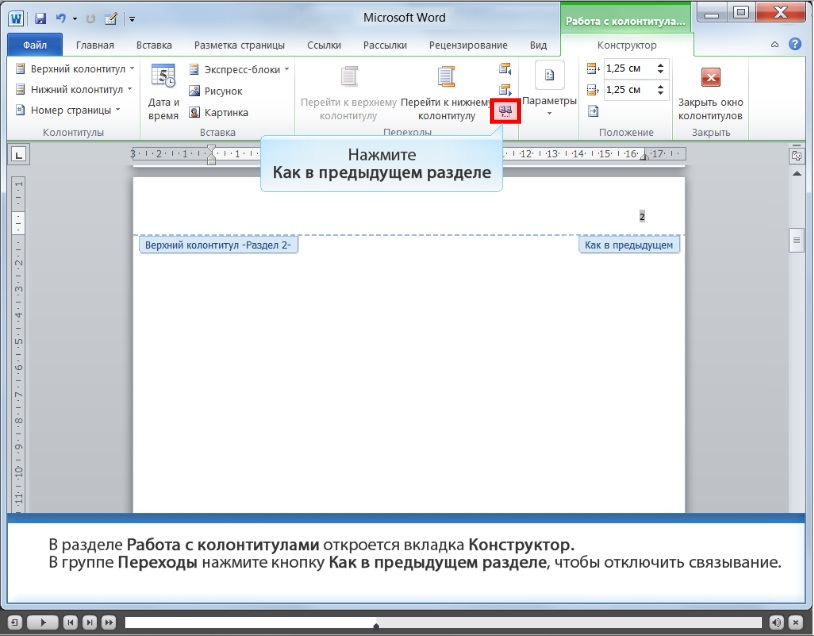This screenshot has width=814, height=636.
Task: Close the tutorial player with the X icon
Action: point(795,621)
